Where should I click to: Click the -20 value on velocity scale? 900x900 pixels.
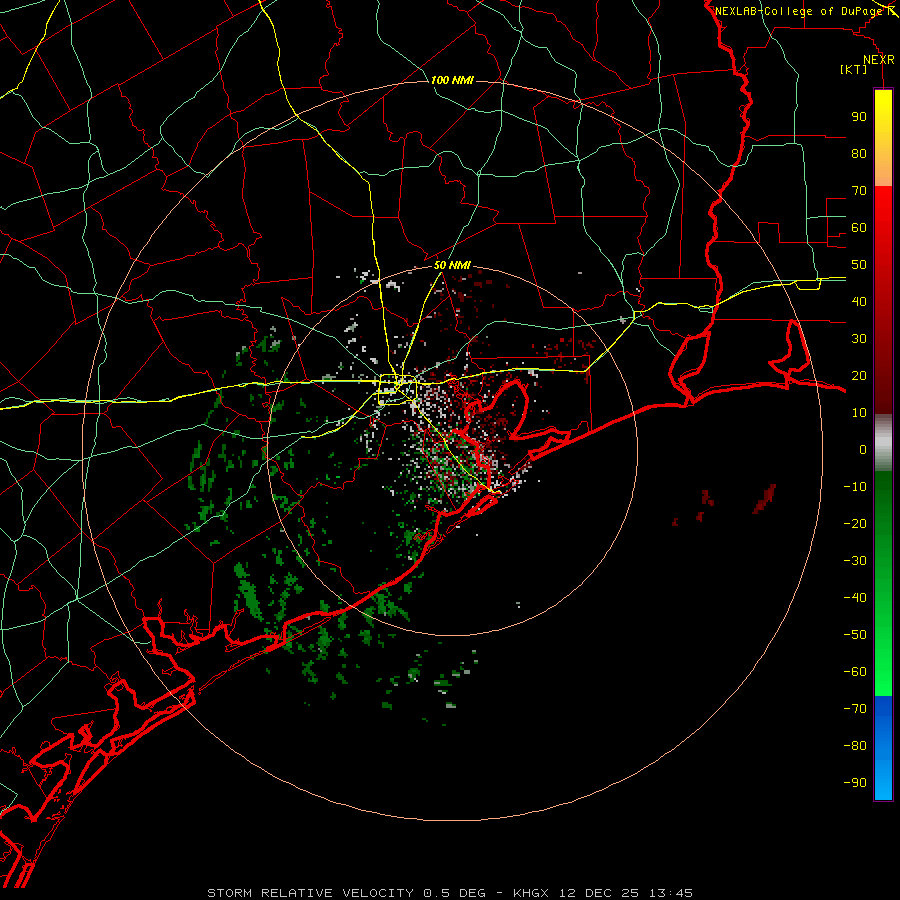click(x=855, y=523)
